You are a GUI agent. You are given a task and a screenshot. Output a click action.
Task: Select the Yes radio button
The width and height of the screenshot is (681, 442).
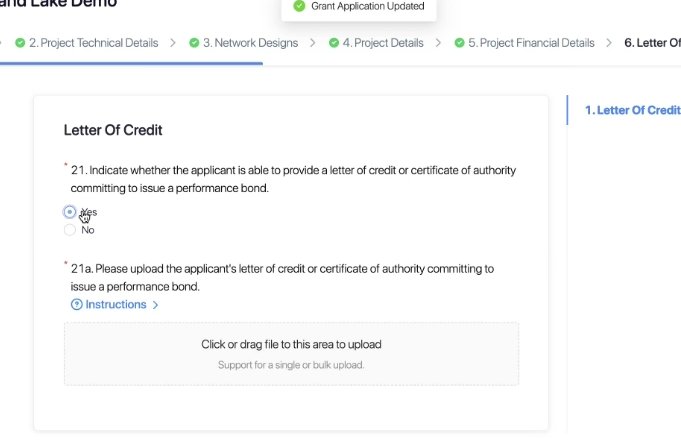click(x=70, y=212)
